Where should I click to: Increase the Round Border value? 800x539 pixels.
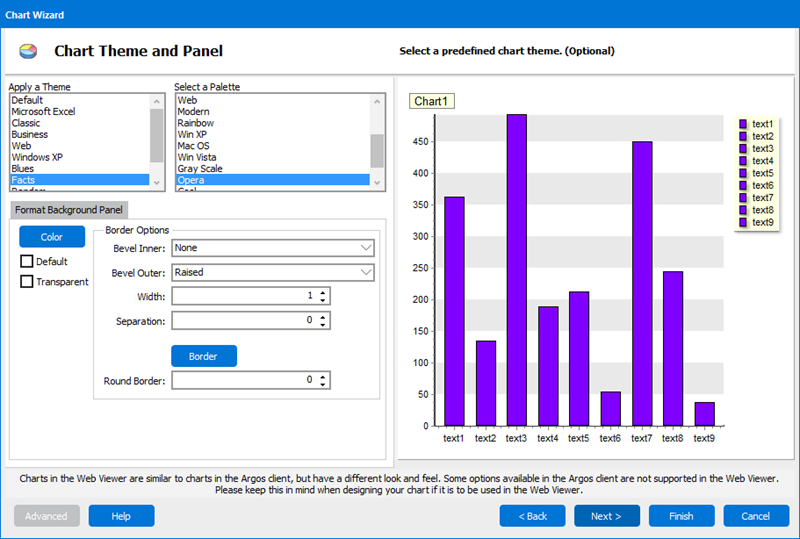click(323, 376)
